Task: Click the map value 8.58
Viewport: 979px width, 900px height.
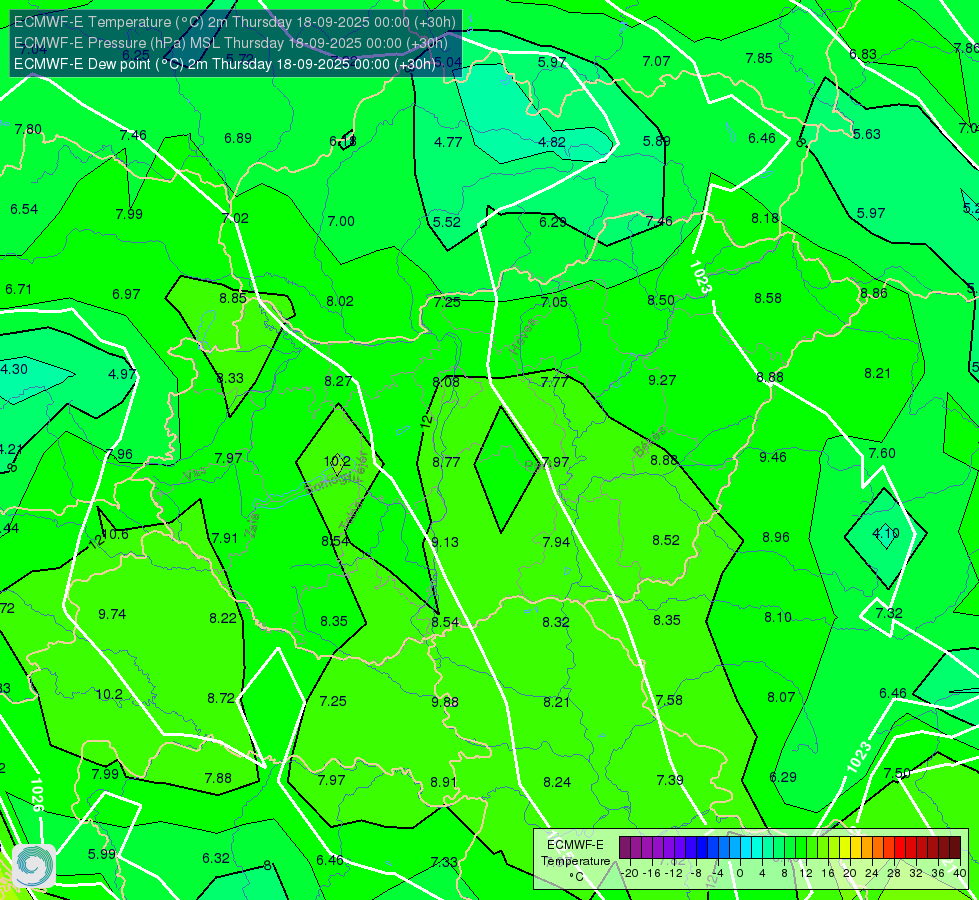Action: tap(767, 299)
